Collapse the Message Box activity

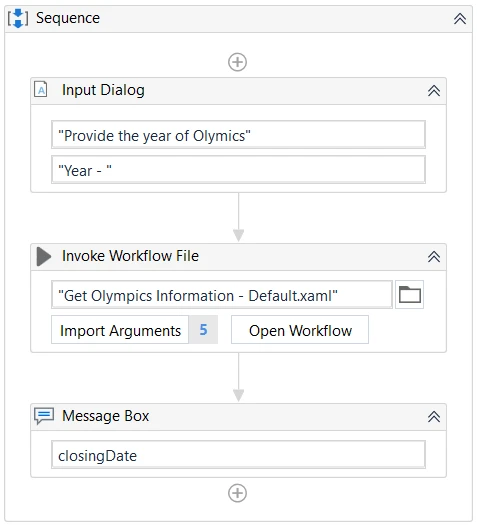click(x=434, y=417)
